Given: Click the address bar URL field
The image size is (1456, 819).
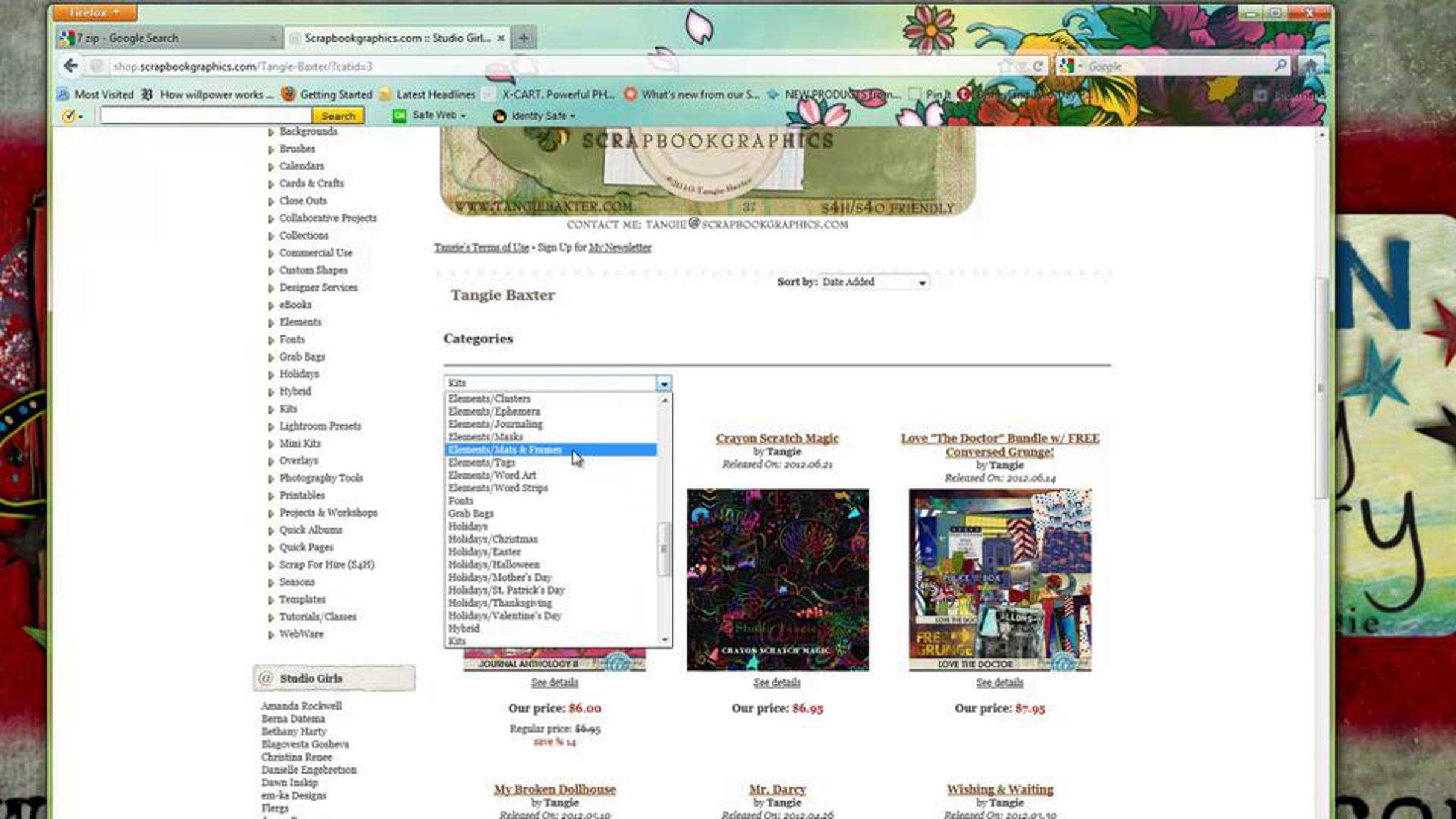Looking at the screenshot, I should tap(546, 66).
